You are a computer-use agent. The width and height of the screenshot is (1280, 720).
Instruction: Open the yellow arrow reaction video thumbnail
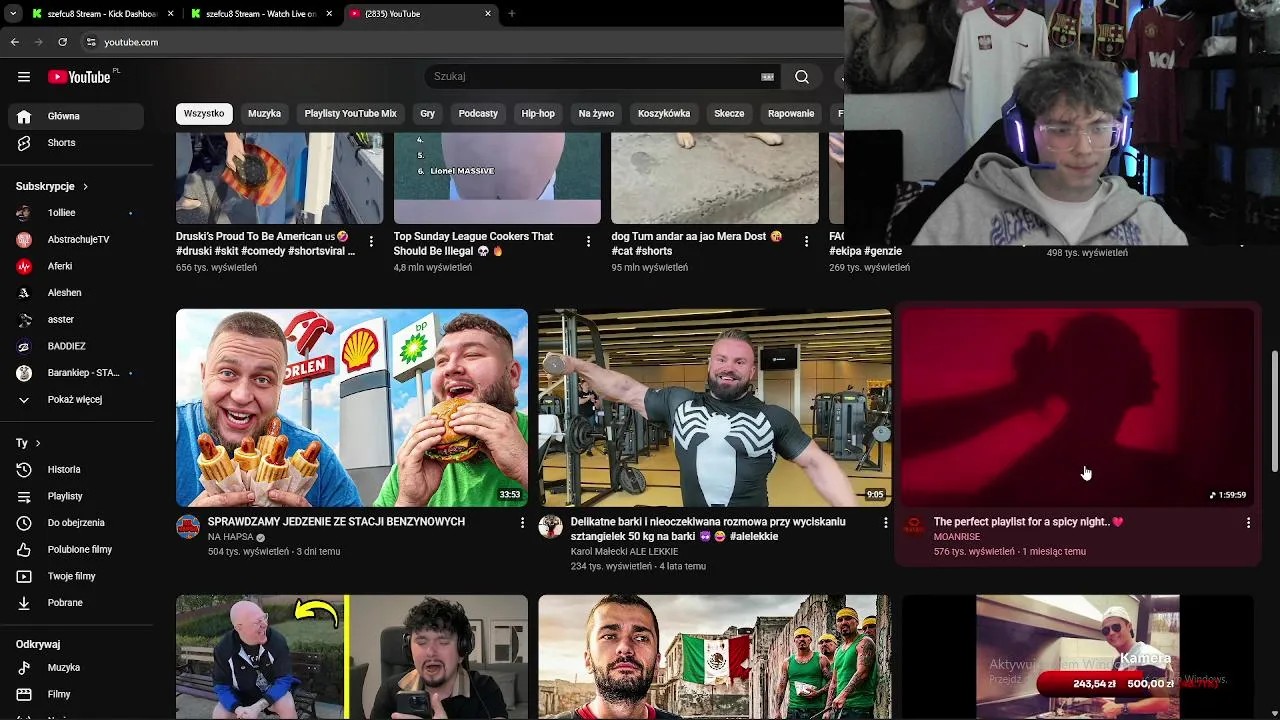click(352, 657)
